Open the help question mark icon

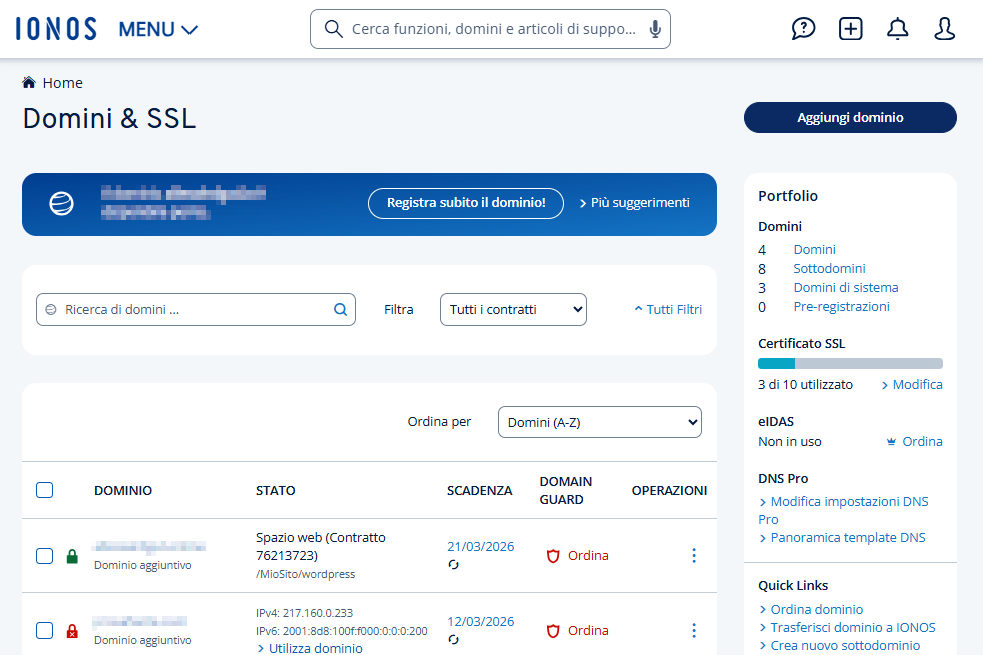tap(803, 29)
